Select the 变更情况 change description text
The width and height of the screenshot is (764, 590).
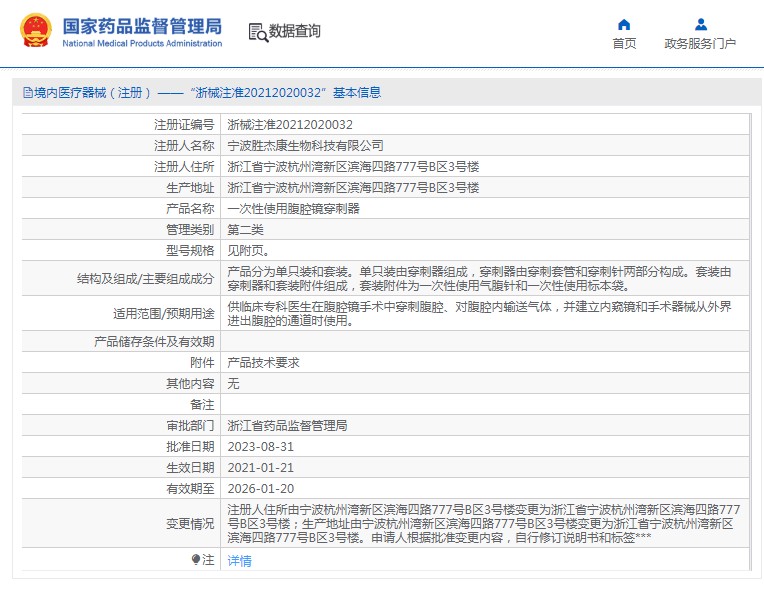[x=484, y=523]
